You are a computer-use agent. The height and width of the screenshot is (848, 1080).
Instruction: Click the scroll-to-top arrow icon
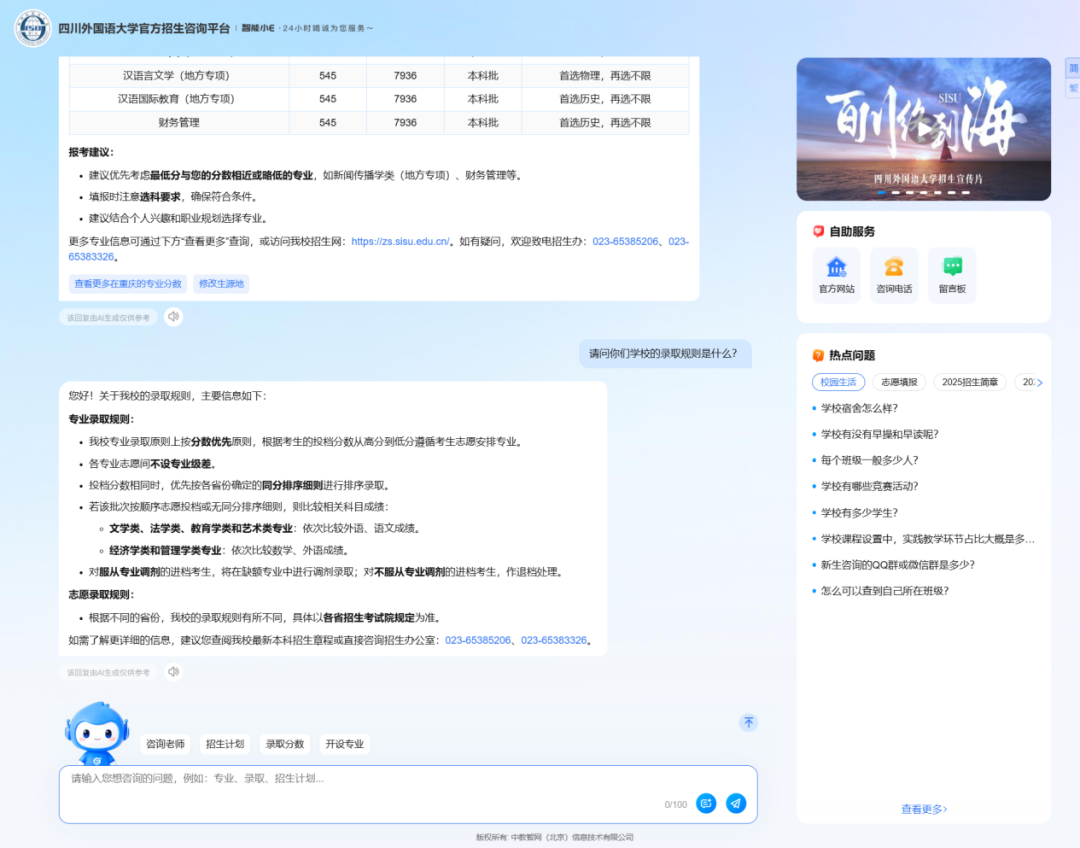[748, 722]
